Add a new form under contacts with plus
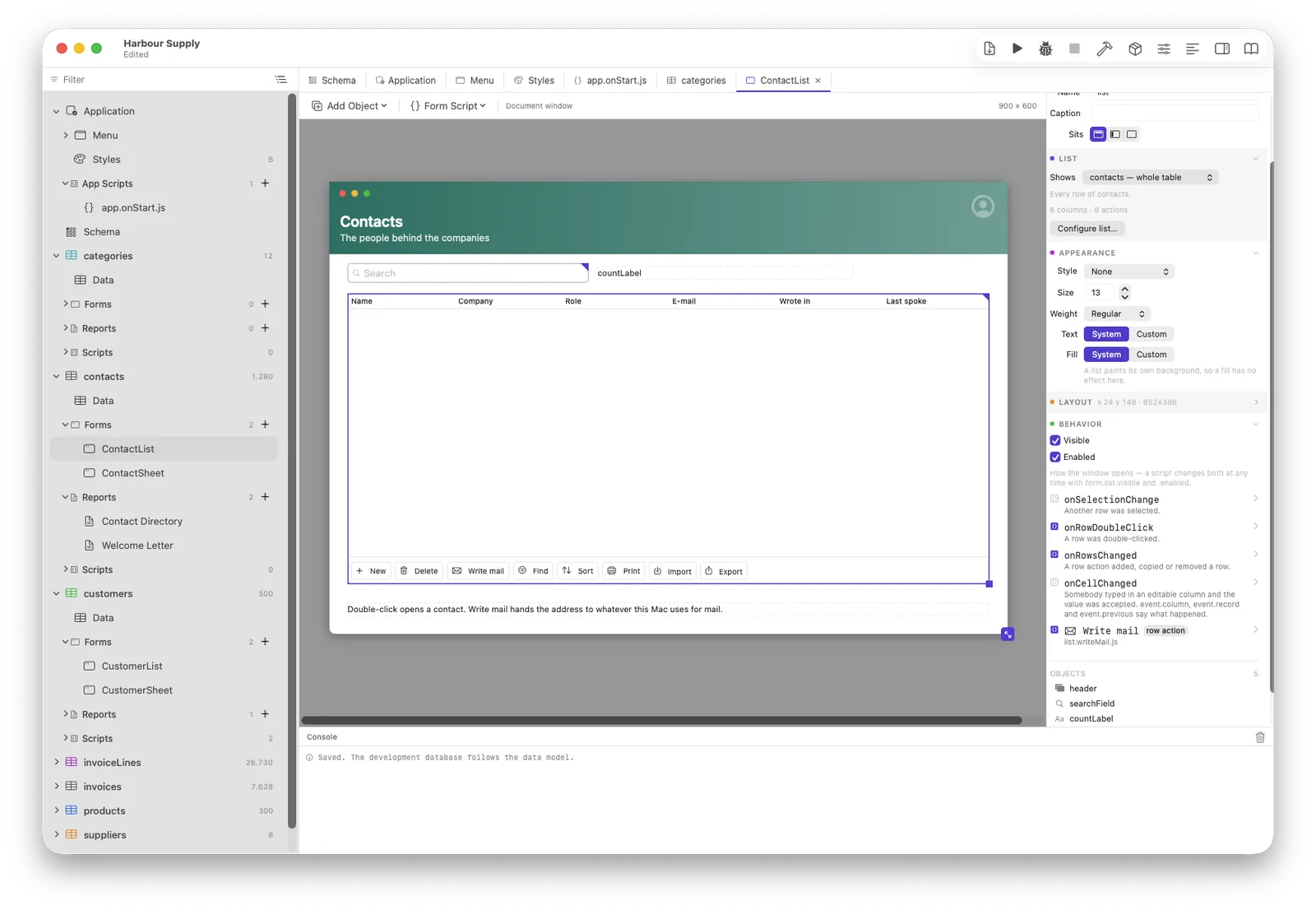1316x910 pixels. (265, 425)
